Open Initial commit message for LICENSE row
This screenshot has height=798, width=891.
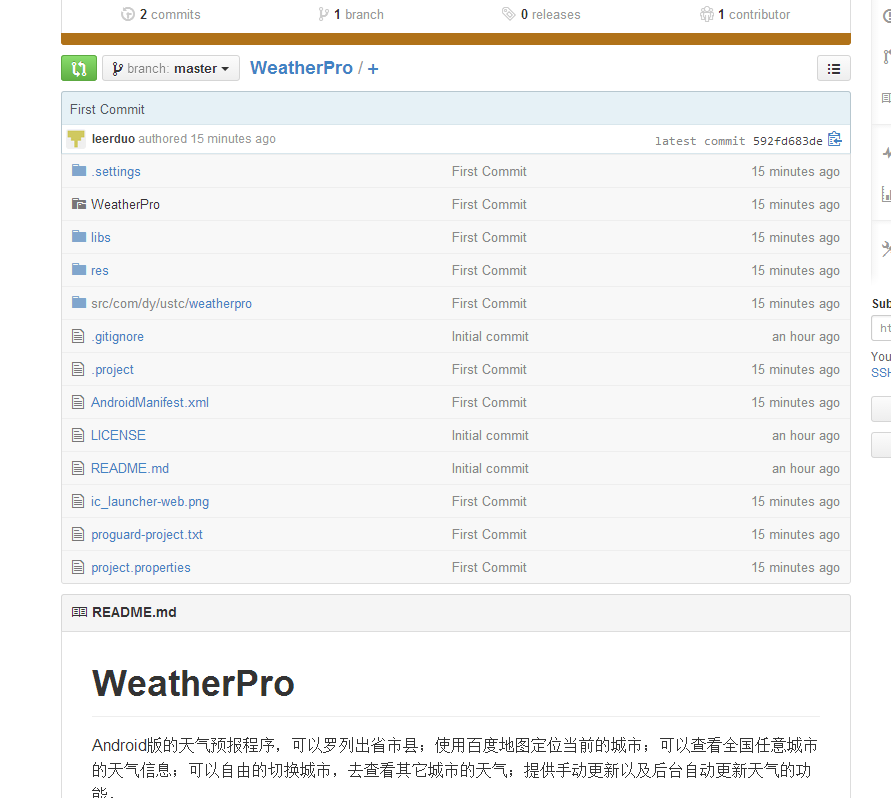tap(490, 435)
